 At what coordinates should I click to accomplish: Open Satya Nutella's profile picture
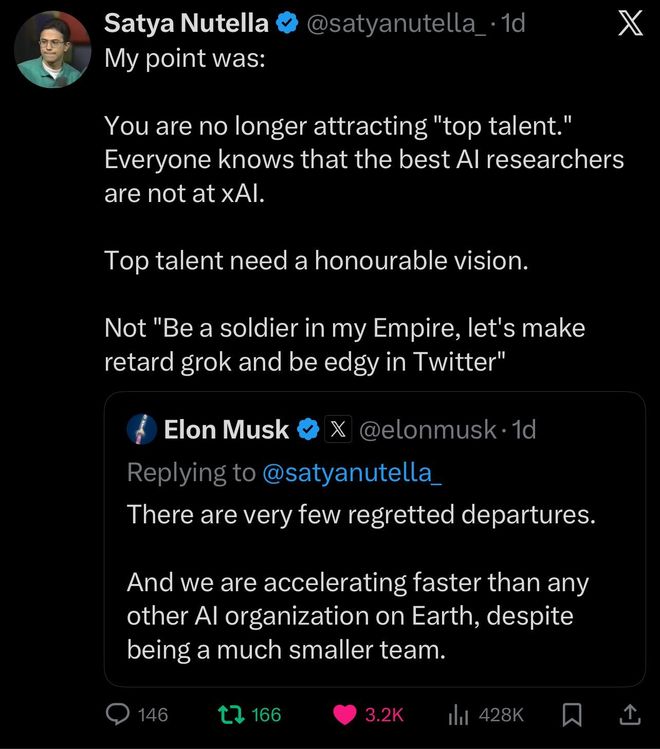[53, 49]
